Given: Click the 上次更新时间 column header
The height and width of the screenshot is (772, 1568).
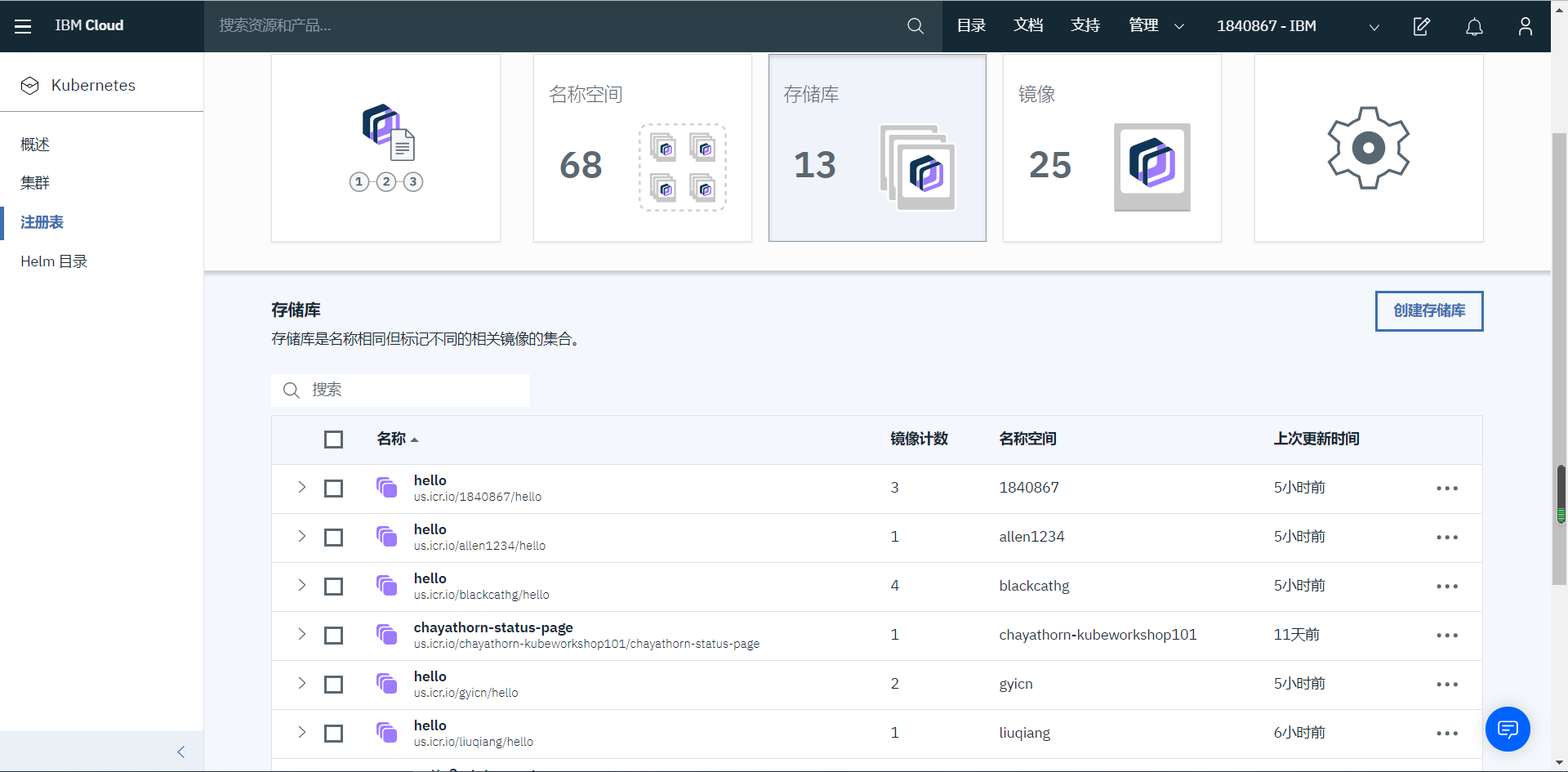Looking at the screenshot, I should [x=1316, y=440].
